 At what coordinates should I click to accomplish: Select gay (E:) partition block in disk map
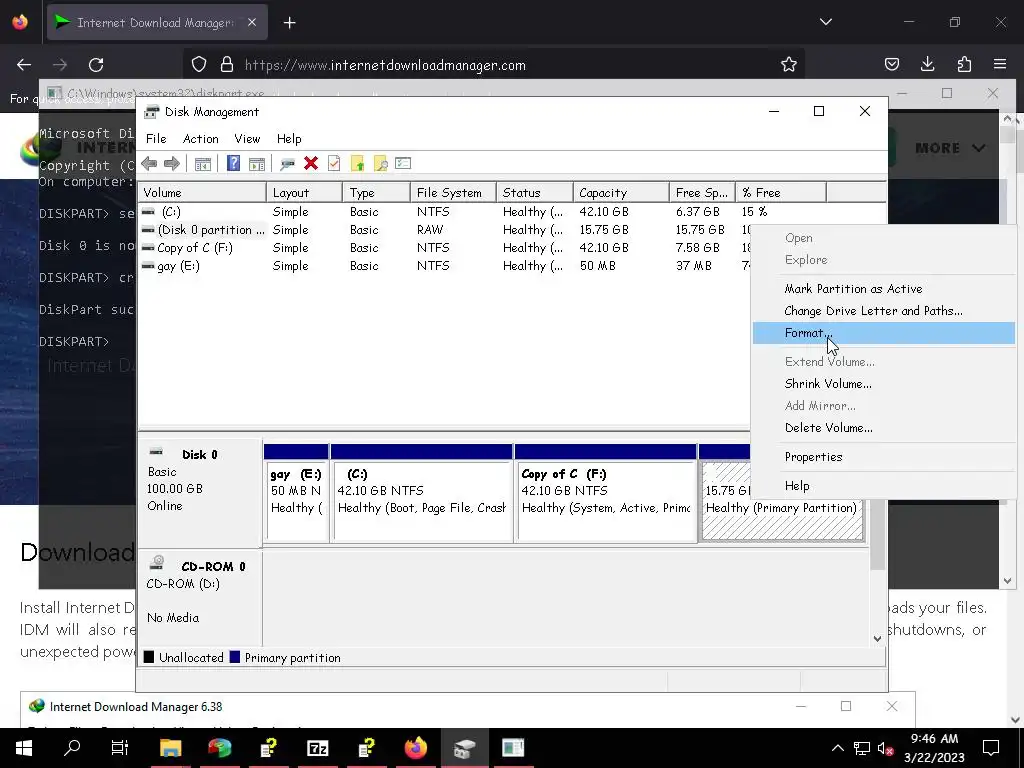coord(296,493)
